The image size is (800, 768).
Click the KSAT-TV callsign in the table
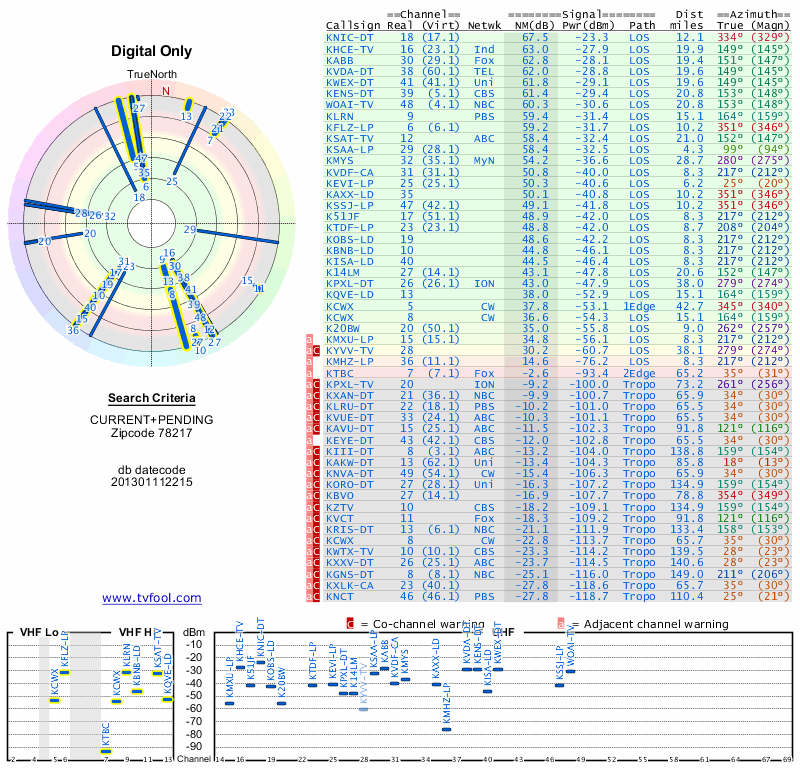[349, 138]
